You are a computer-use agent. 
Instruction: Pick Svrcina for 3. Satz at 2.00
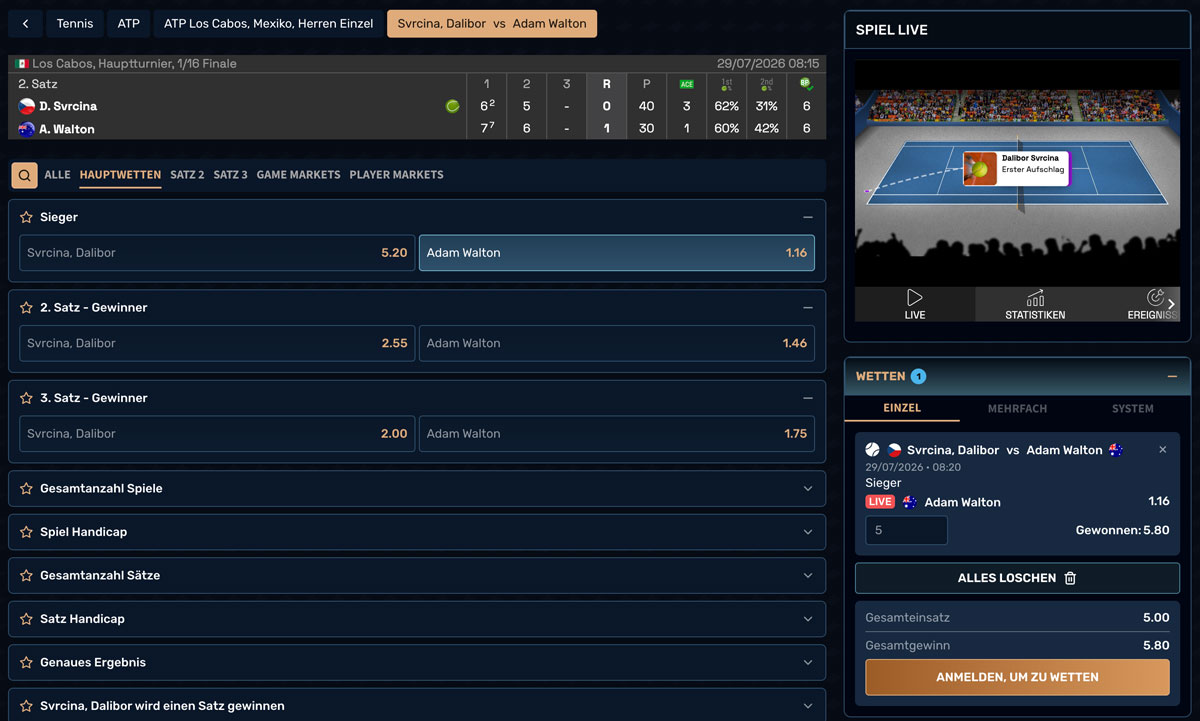pyautogui.click(x=217, y=434)
